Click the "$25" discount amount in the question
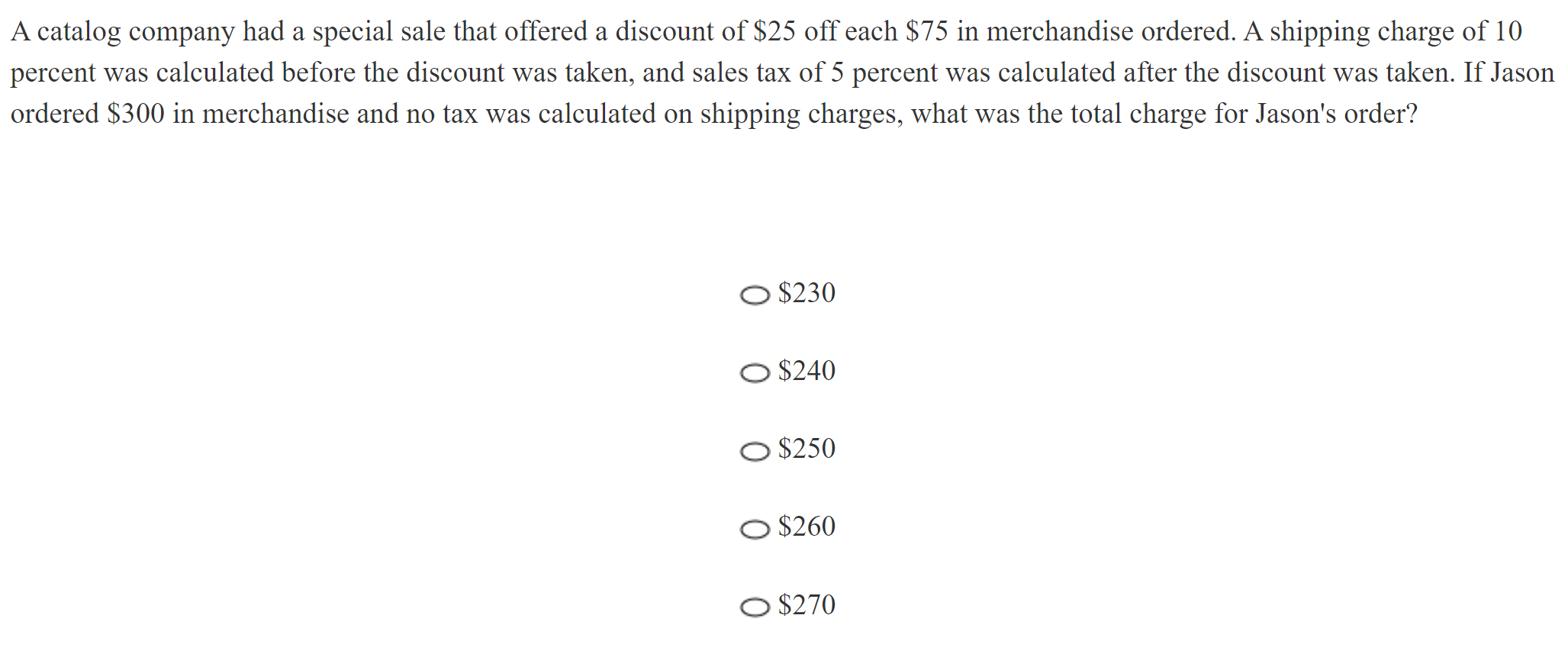The image size is (1568, 670). (774, 32)
